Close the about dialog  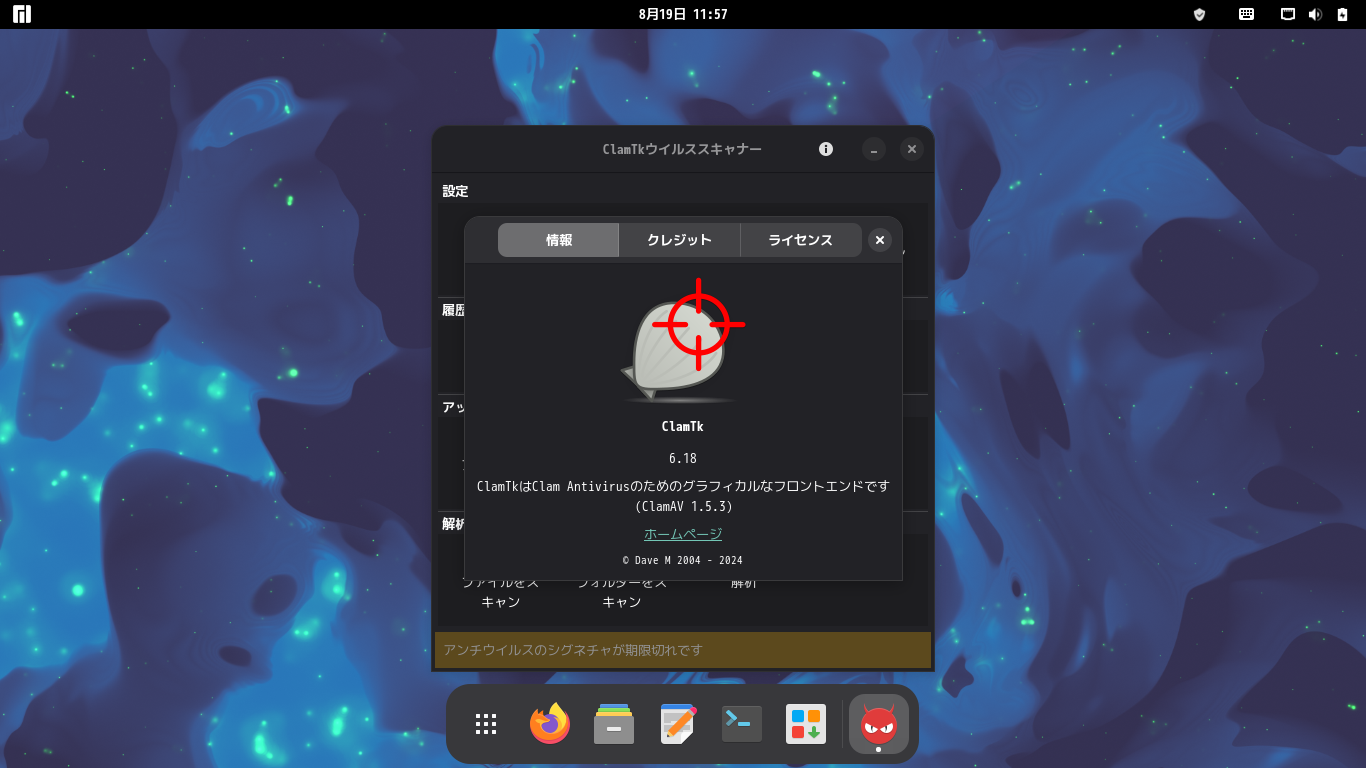[x=879, y=240]
